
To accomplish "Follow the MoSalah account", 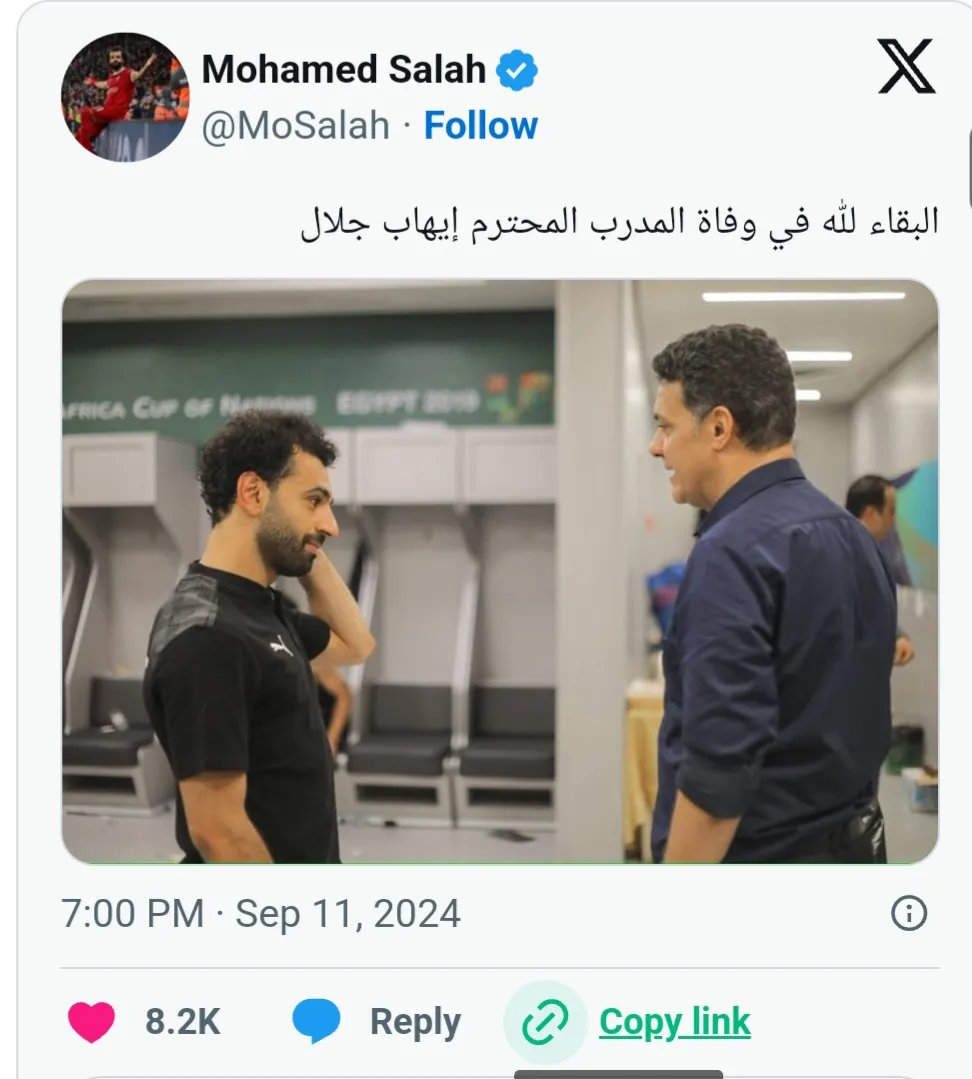I will tap(480, 126).
